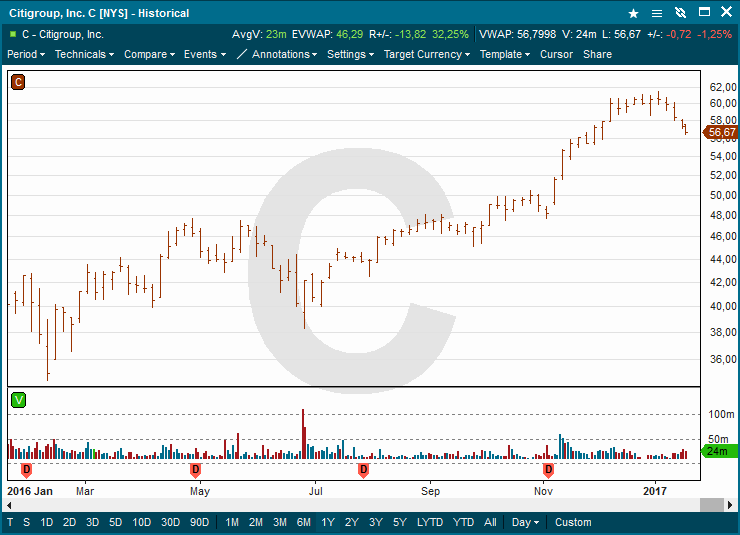This screenshot has height=535, width=740.
Task: Click the '-1,25%' change percentage
Action: pos(715,34)
